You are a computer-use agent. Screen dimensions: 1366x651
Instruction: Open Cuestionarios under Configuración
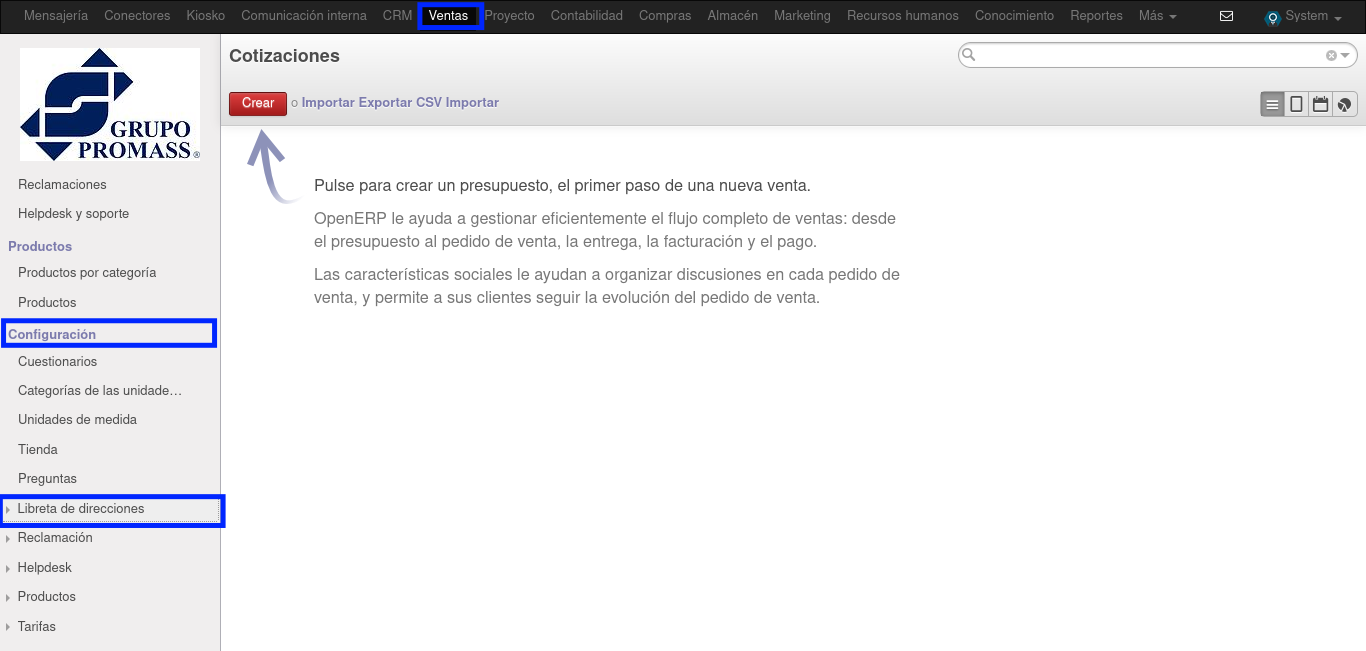point(58,362)
